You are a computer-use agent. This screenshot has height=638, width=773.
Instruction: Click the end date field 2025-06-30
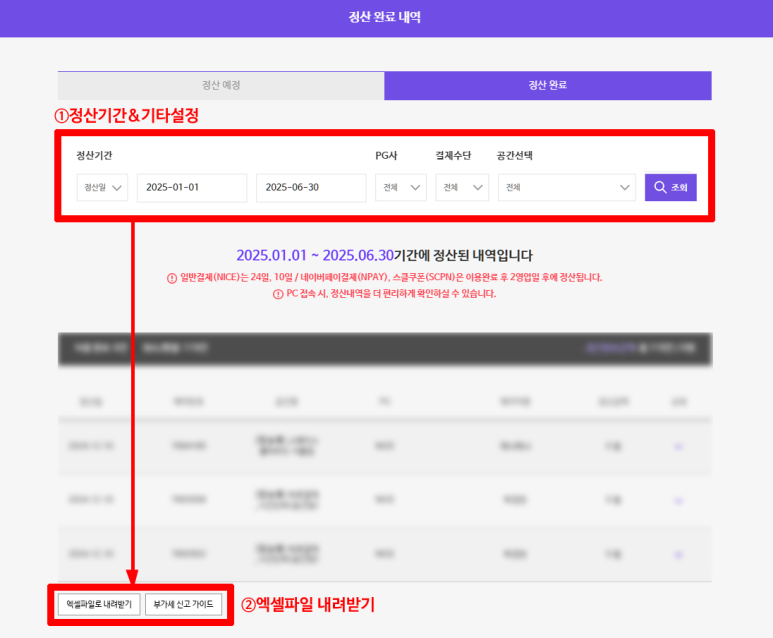pos(310,188)
